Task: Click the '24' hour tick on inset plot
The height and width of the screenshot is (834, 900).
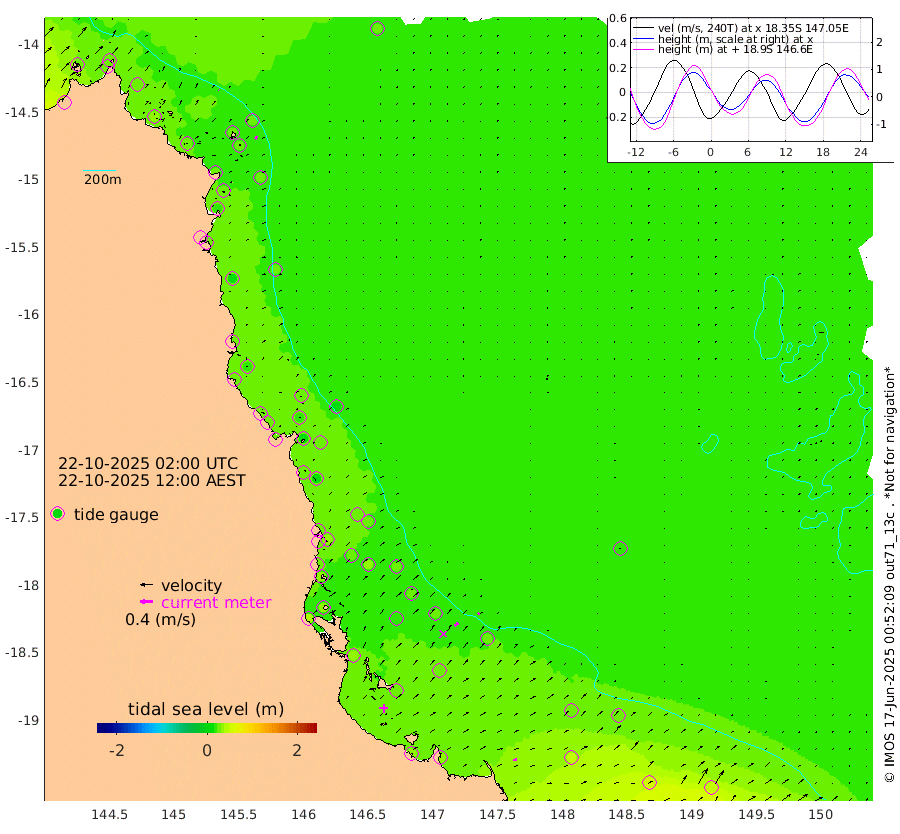Action: coord(860,152)
